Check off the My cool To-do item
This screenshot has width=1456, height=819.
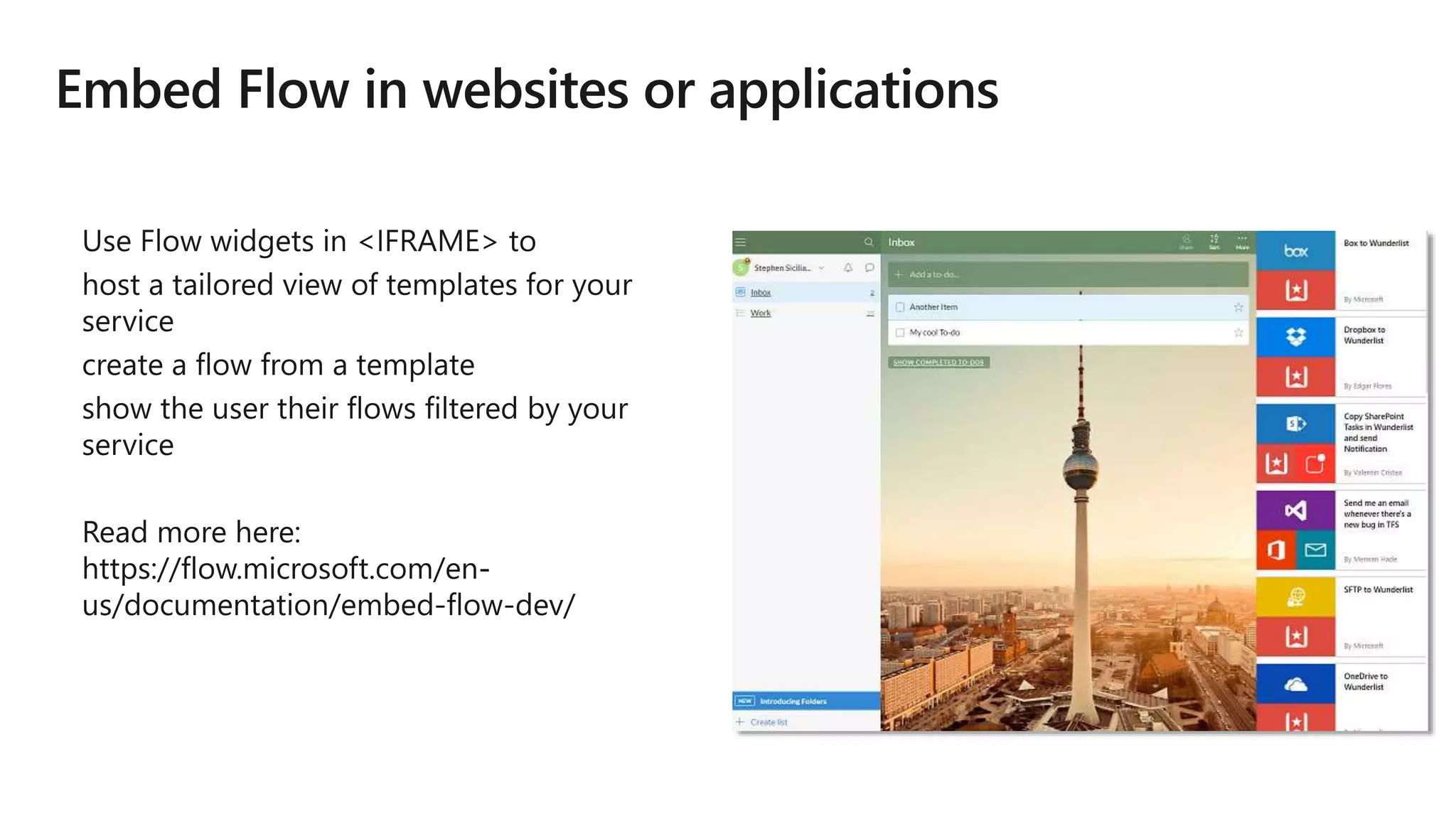pyautogui.click(x=900, y=333)
